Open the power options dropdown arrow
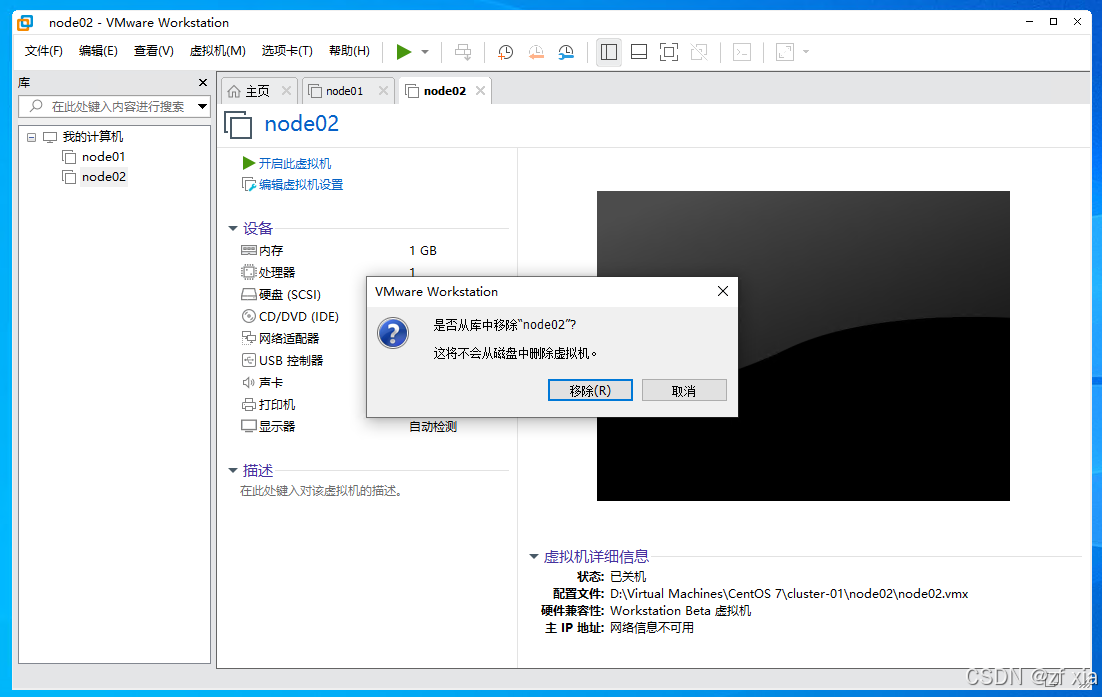Viewport: 1102px width, 697px height. tap(424, 52)
